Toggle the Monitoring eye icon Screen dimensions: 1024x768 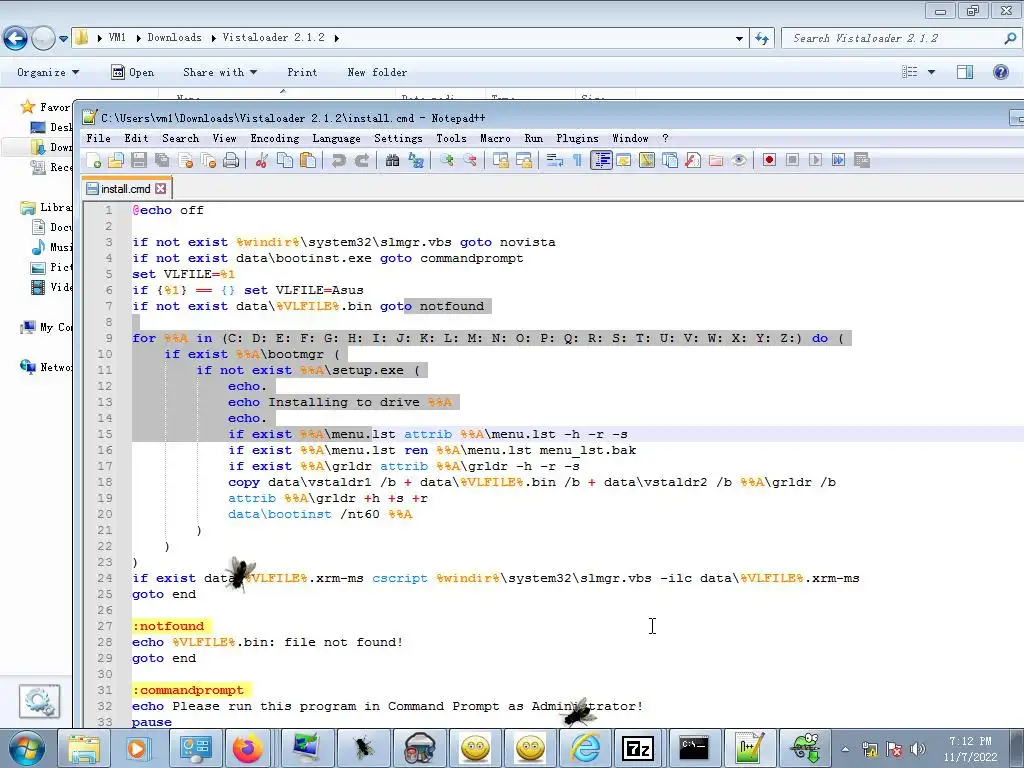[x=739, y=160]
